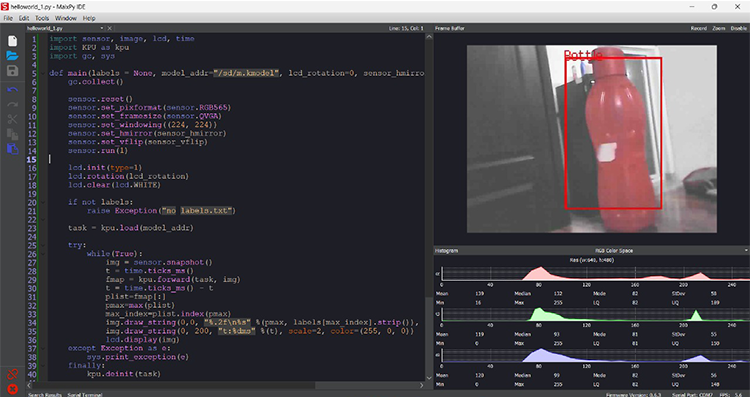Click the editor horizontal scrollbar thumb
Viewport: 750px width, 397px height.
tap(173, 385)
